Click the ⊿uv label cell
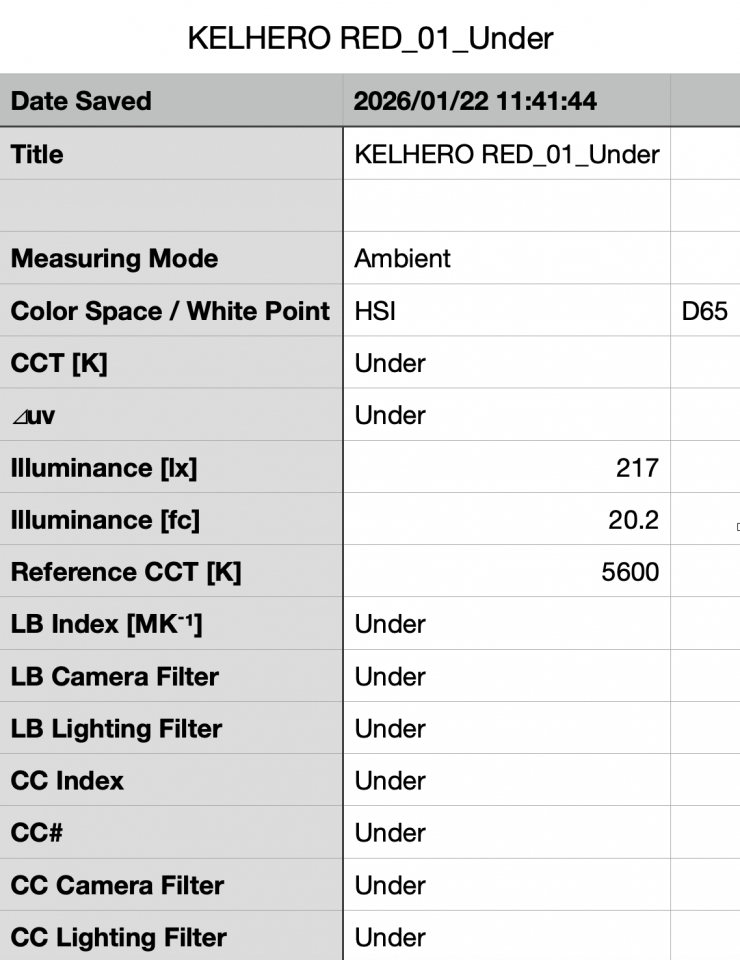 pos(171,415)
